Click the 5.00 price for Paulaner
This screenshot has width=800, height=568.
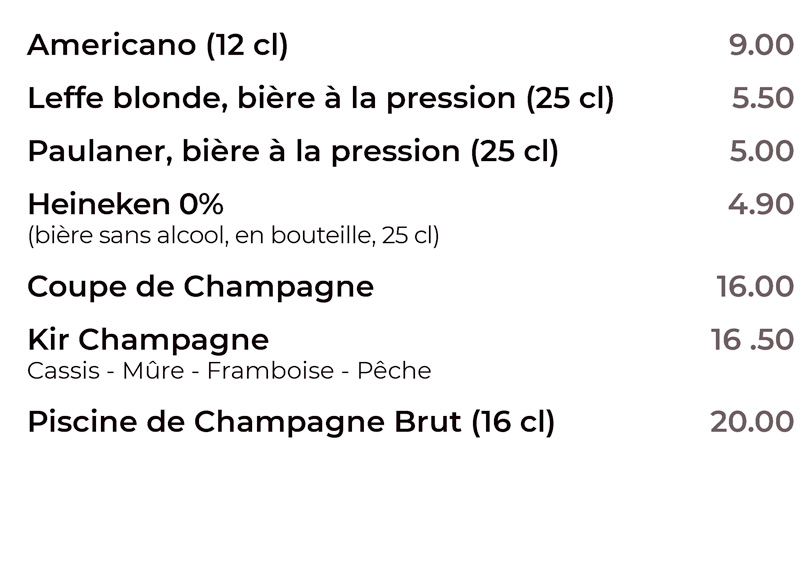pos(762,152)
